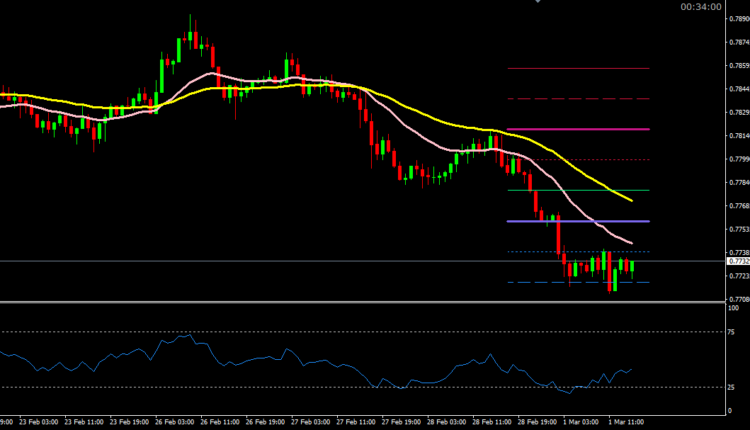Click the chart shift triangle marker at top
750x430 pixels.
539,2
